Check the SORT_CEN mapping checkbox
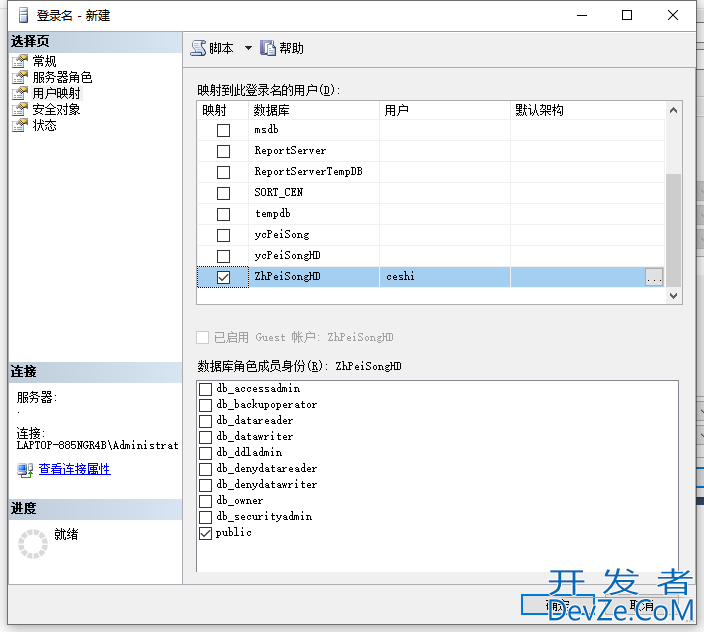 (223, 193)
